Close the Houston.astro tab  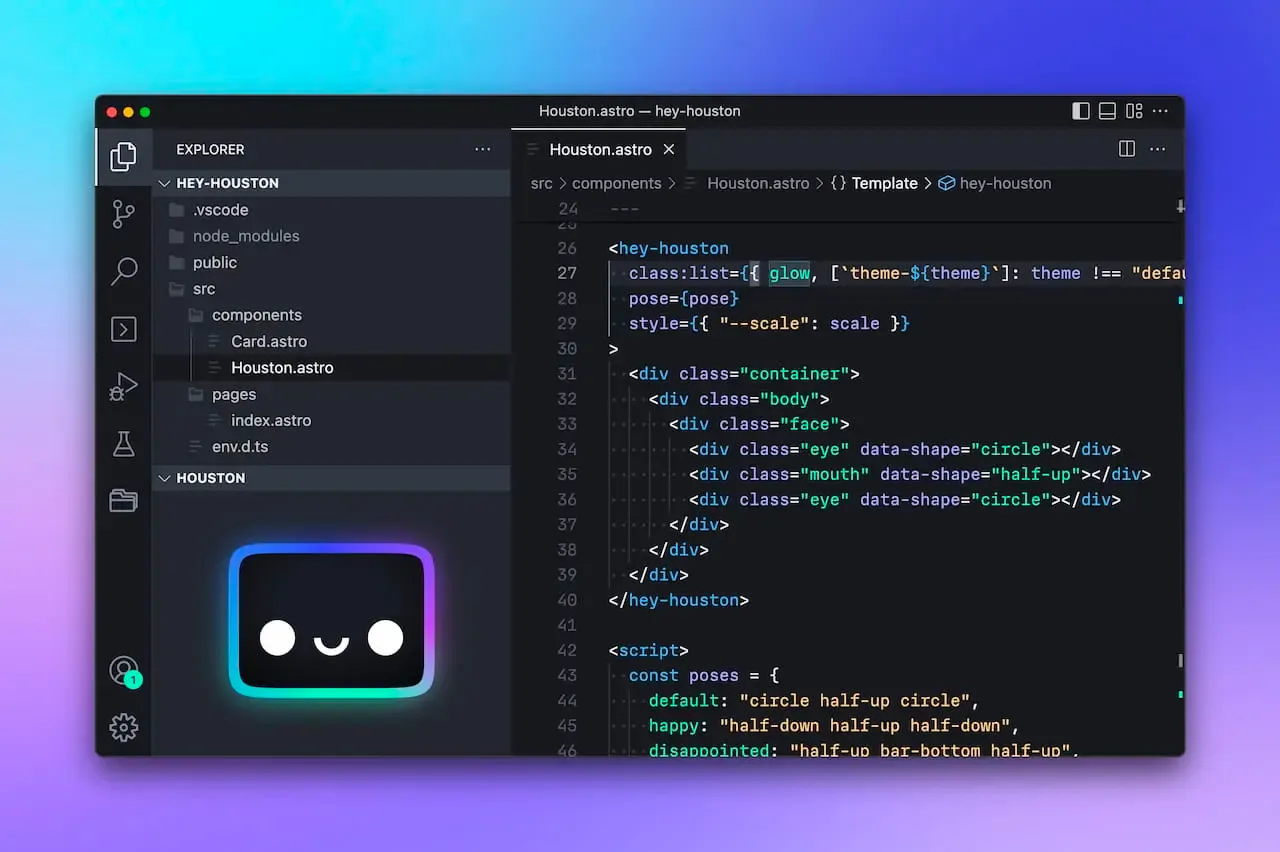pyautogui.click(x=669, y=149)
